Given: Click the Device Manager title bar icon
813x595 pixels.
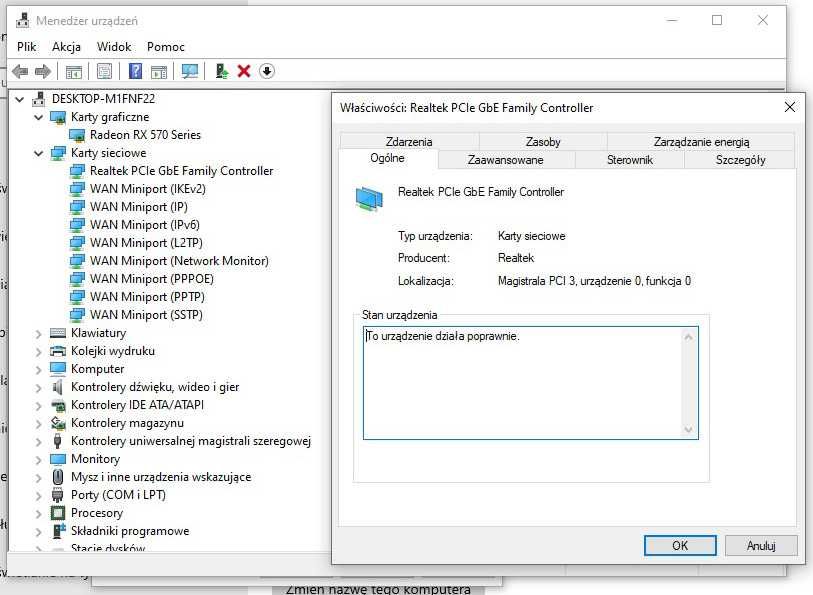Looking at the screenshot, I should (x=22, y=20).
